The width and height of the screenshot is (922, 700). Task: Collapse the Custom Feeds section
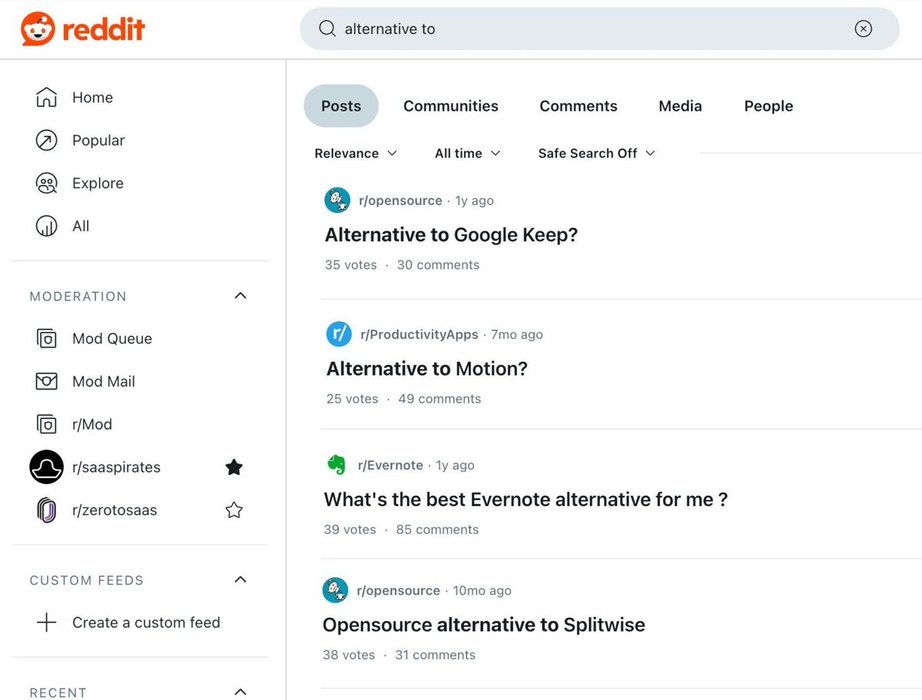point(240,580)
